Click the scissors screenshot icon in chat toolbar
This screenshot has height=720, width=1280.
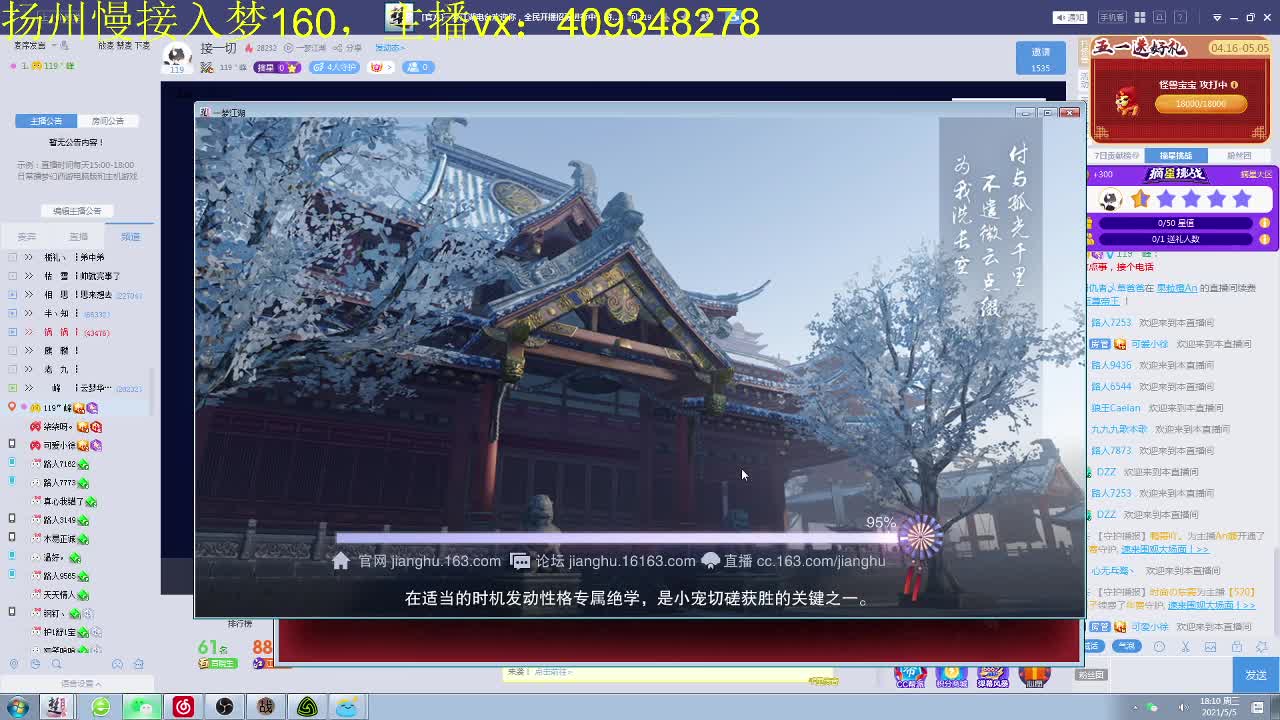pos(1185,646)
